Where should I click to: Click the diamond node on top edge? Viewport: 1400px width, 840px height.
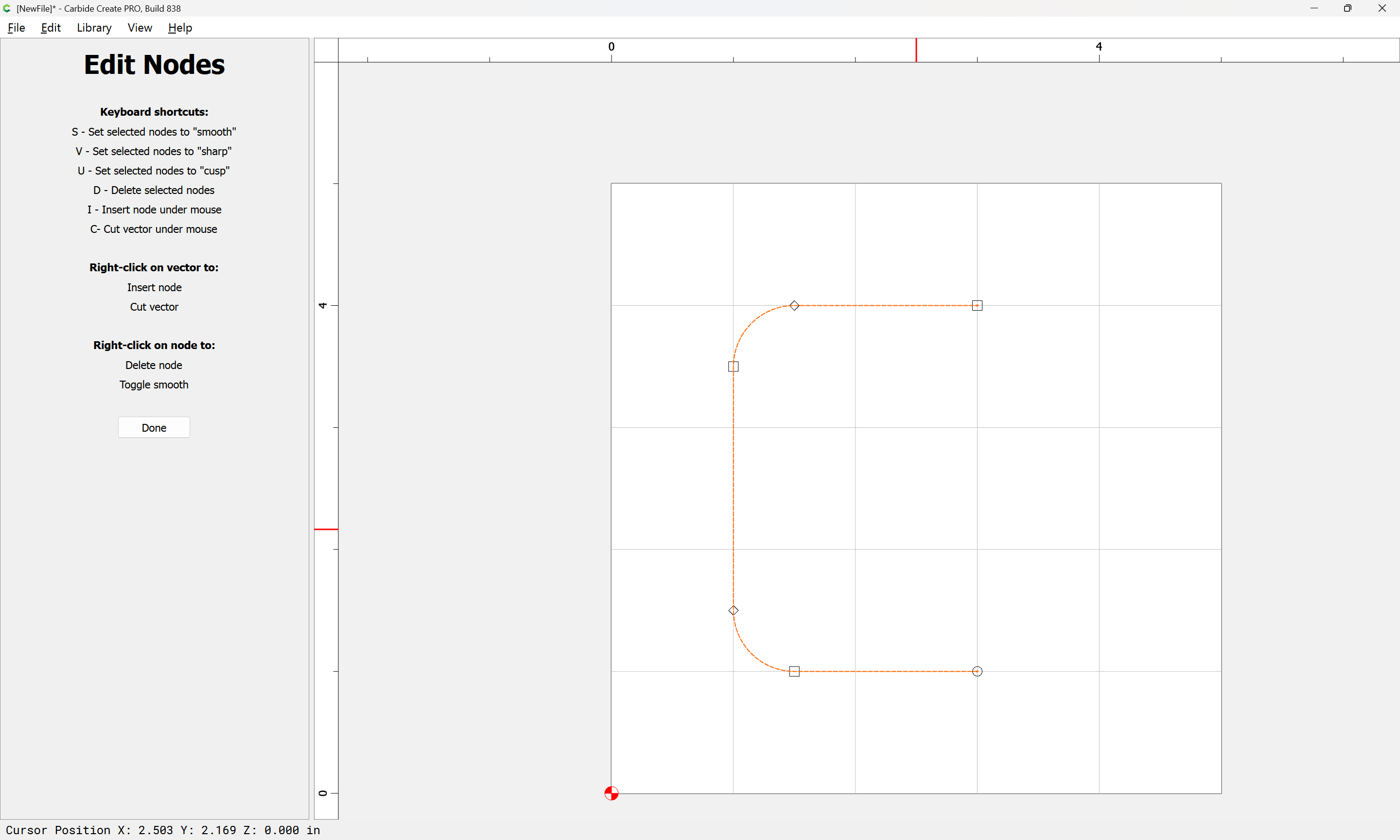(794, 306)
